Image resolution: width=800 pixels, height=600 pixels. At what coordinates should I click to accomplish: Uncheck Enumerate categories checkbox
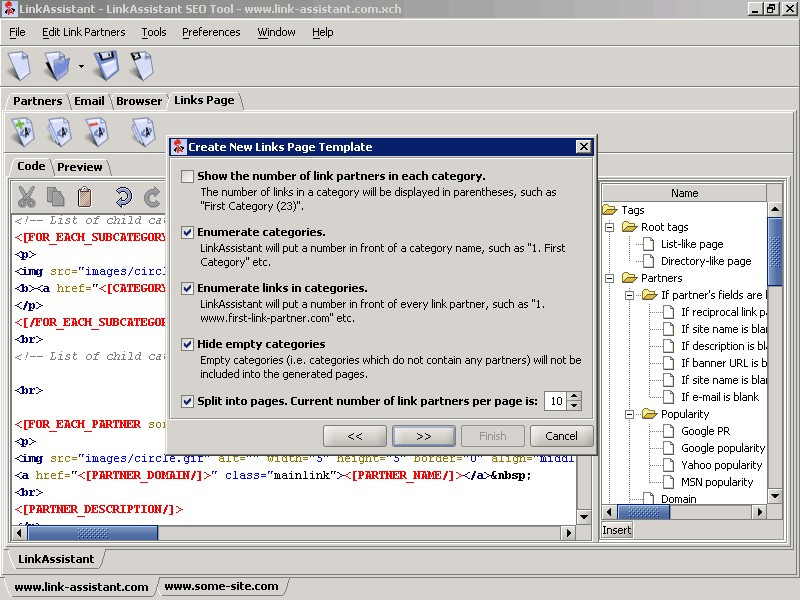point(187,233)
